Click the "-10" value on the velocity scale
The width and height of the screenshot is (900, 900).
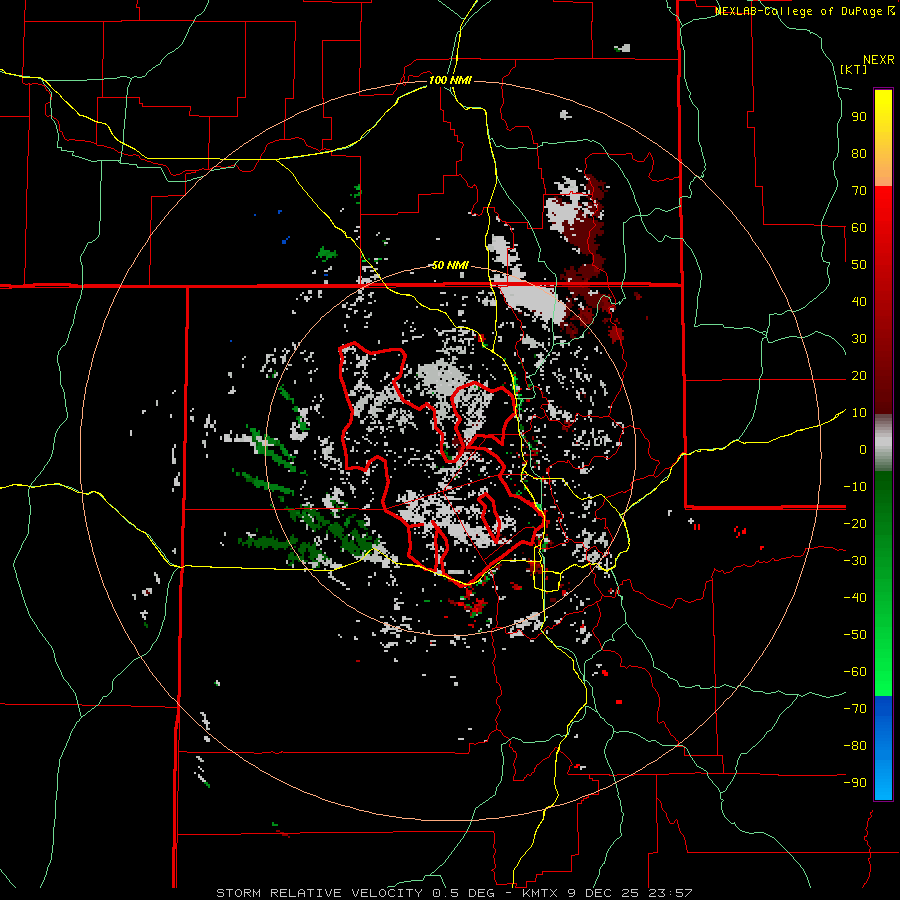point(855,487)
